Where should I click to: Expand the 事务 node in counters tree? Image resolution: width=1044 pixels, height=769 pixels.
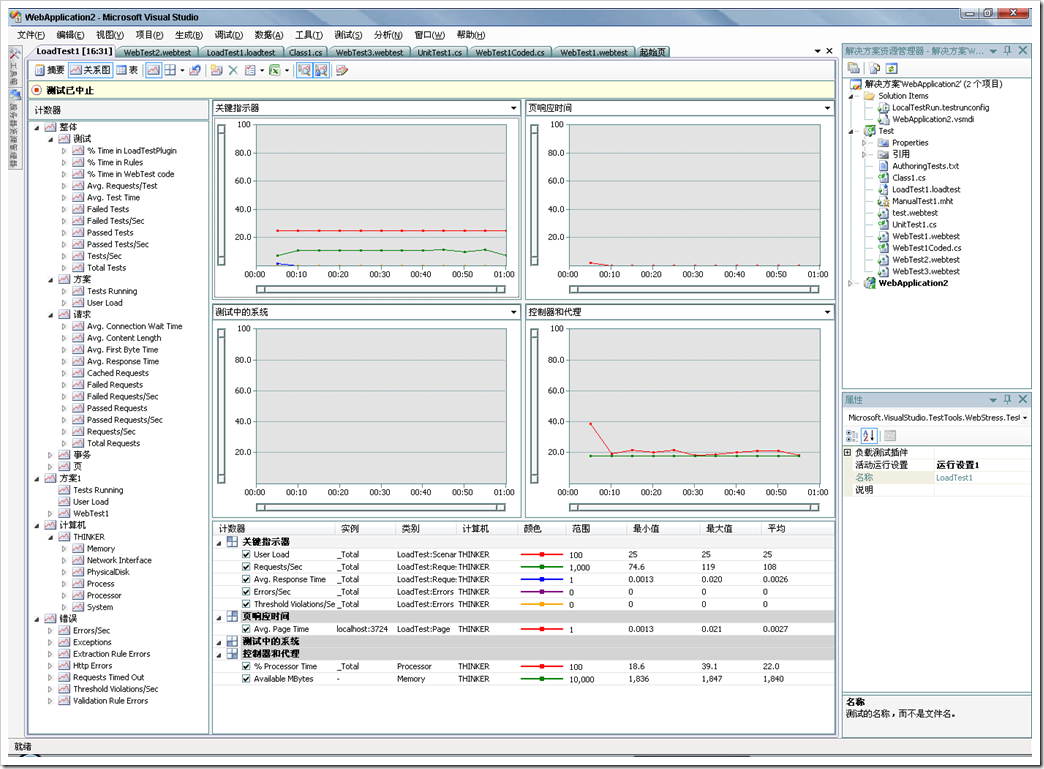coord(50,455)
